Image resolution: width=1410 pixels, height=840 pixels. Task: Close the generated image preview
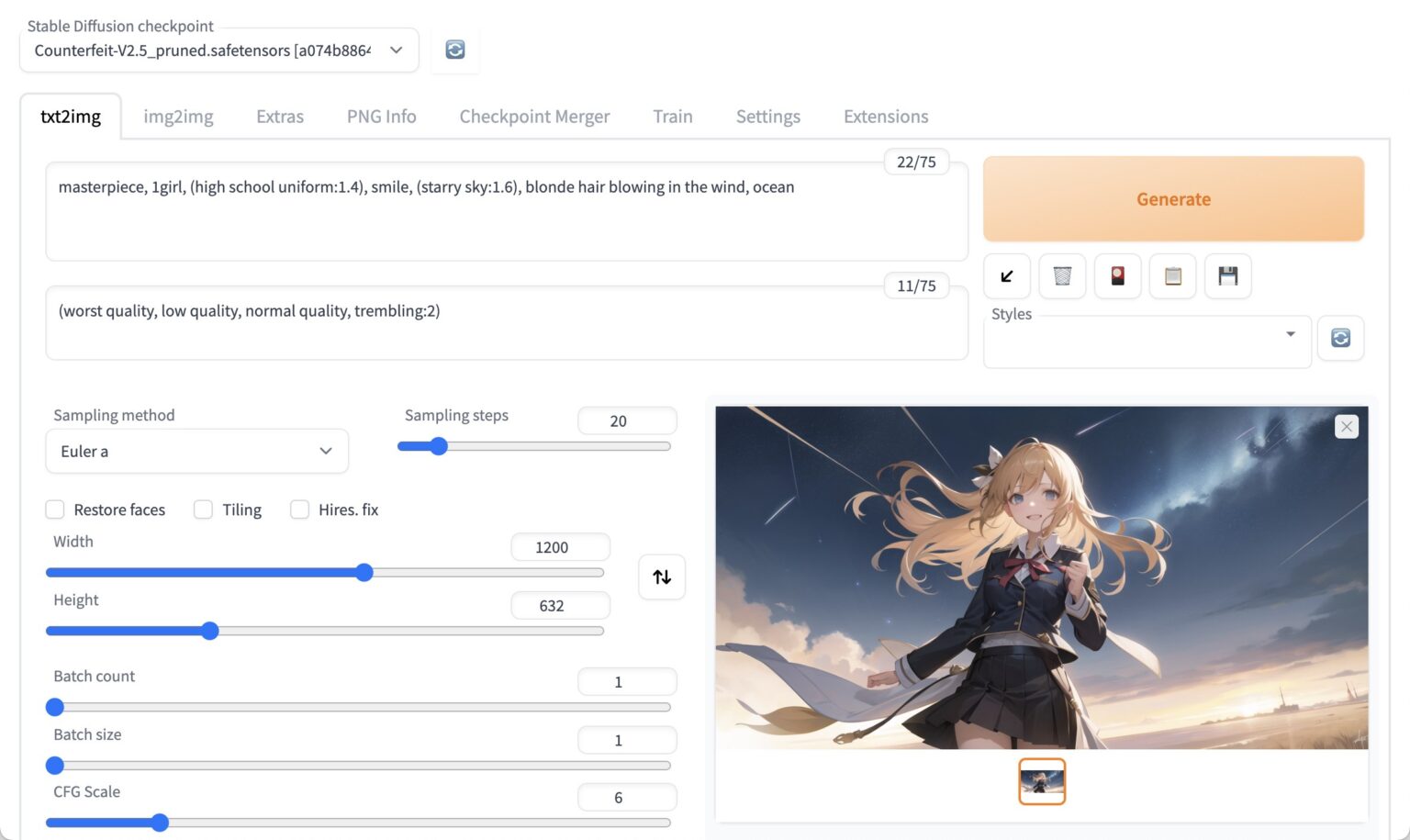pyautogui.click(x=1346, y=426)
